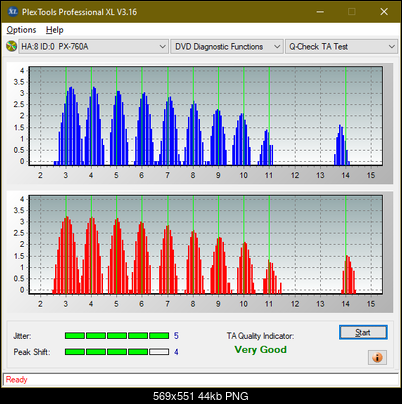
Task: Click the Ready status bar text
Action: click(16, 380)
